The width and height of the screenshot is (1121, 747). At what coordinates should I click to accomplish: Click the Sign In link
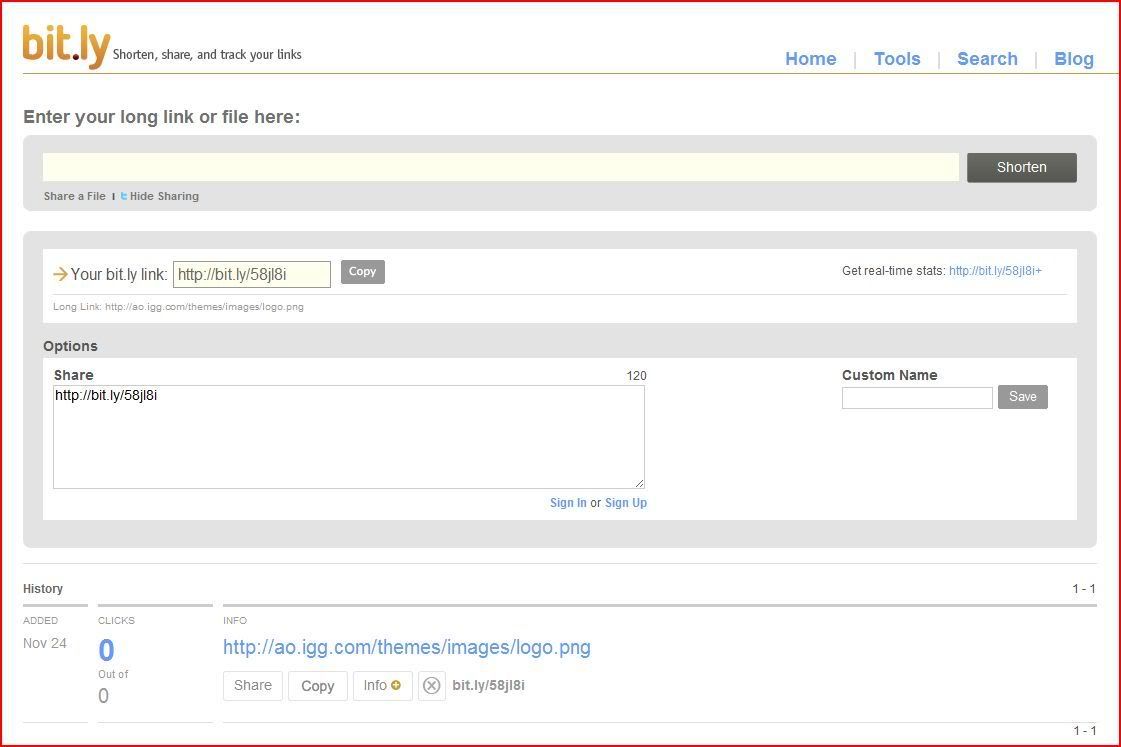[568, 503]
